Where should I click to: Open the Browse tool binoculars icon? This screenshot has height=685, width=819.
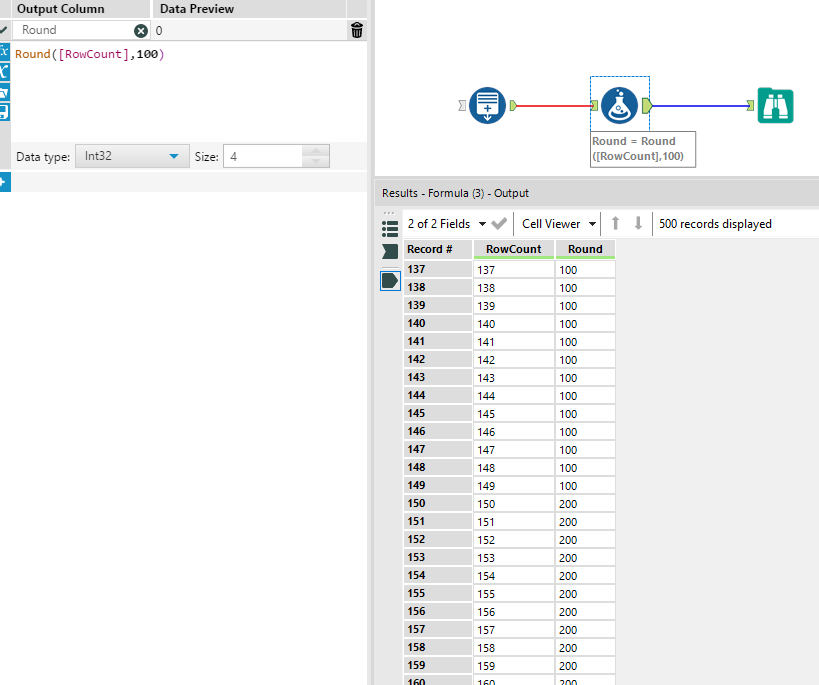coord(775,104)
